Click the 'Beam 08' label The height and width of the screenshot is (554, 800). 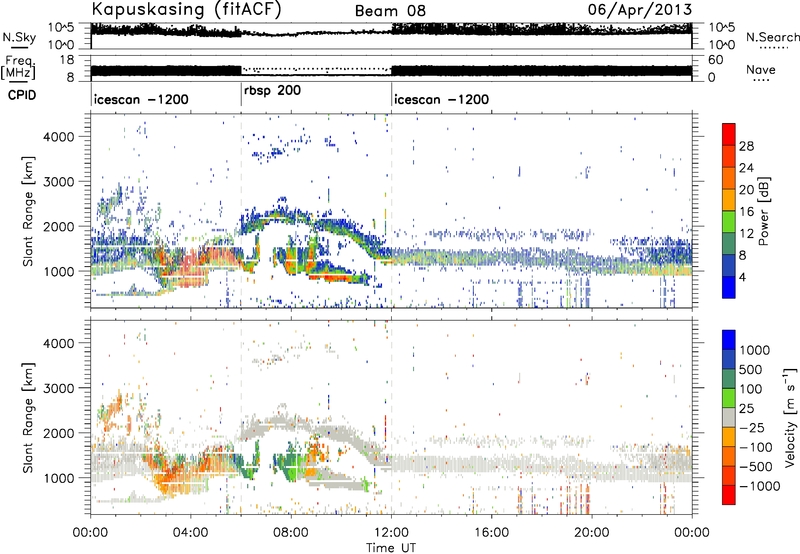390,11
